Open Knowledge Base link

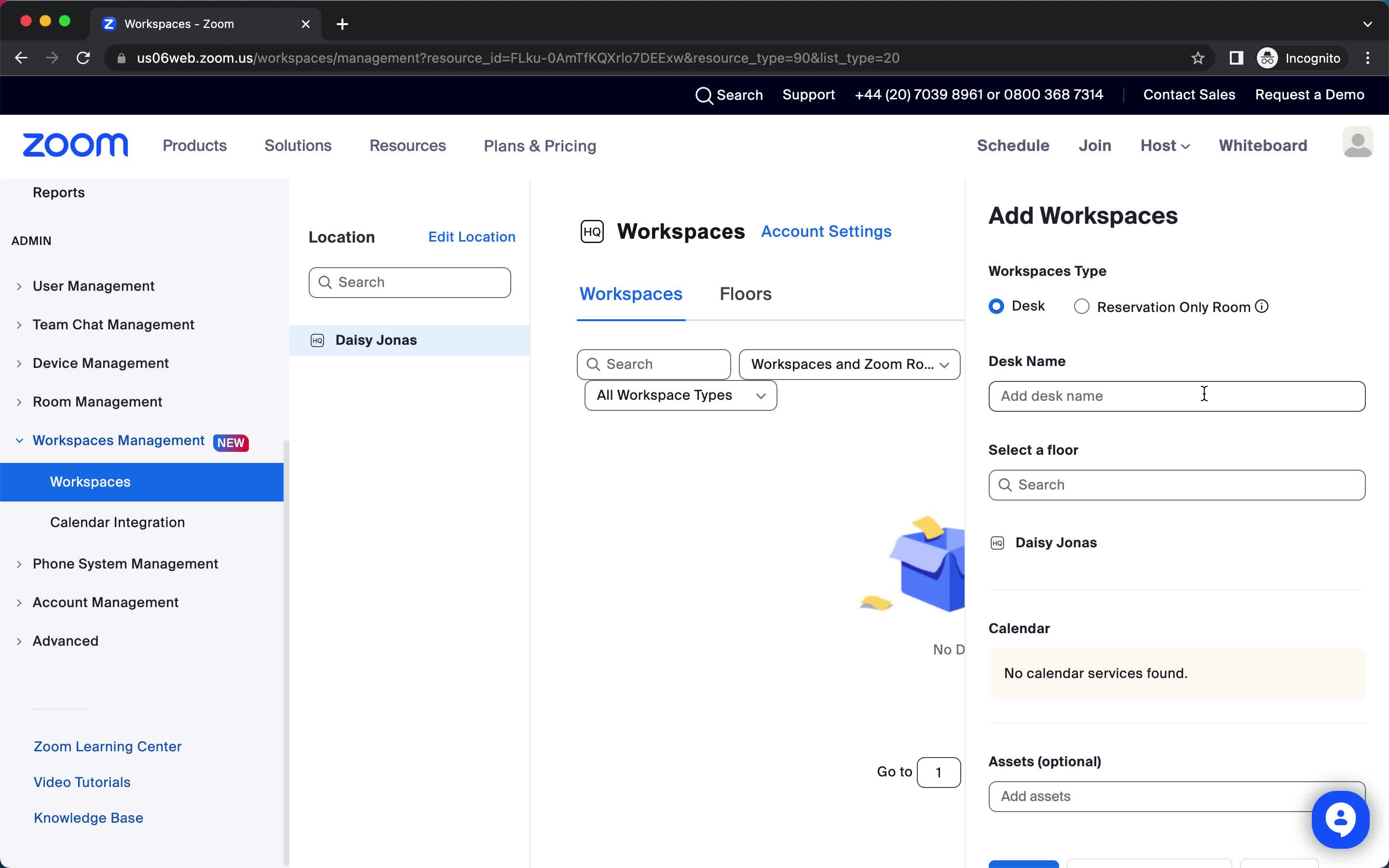(x=88, y=817)
